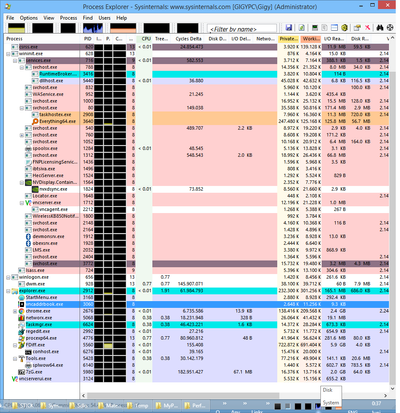This screenshot has width=400, height=413.
Task: Click the regedit.exe process icon
Action: [21, 331]
